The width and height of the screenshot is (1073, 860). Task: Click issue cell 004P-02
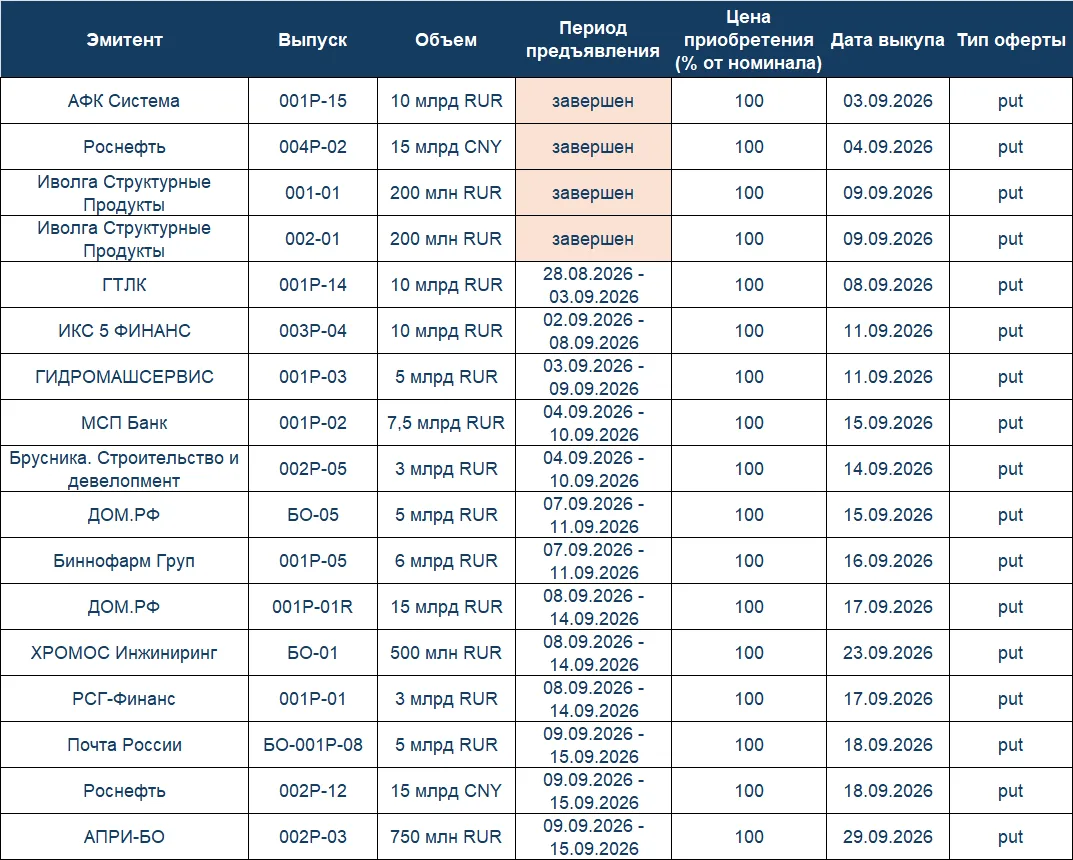click(x=313, y=146)
